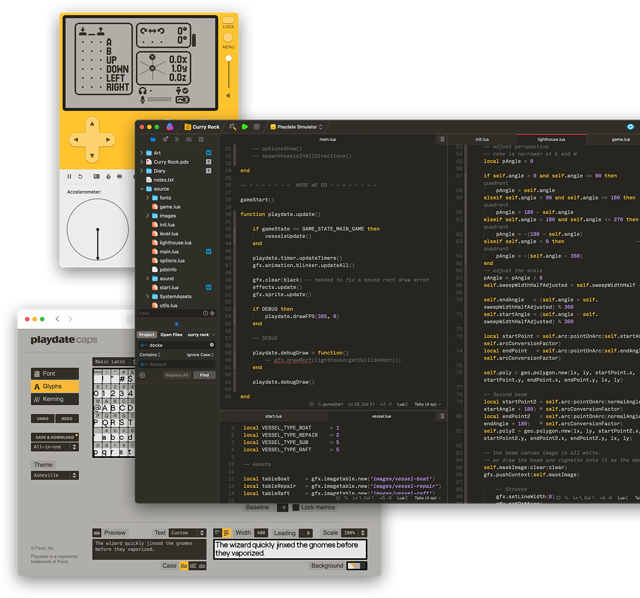Select lowercase abc case option
The width and height of the screenshot is (640, 598).
coord(202,566)
